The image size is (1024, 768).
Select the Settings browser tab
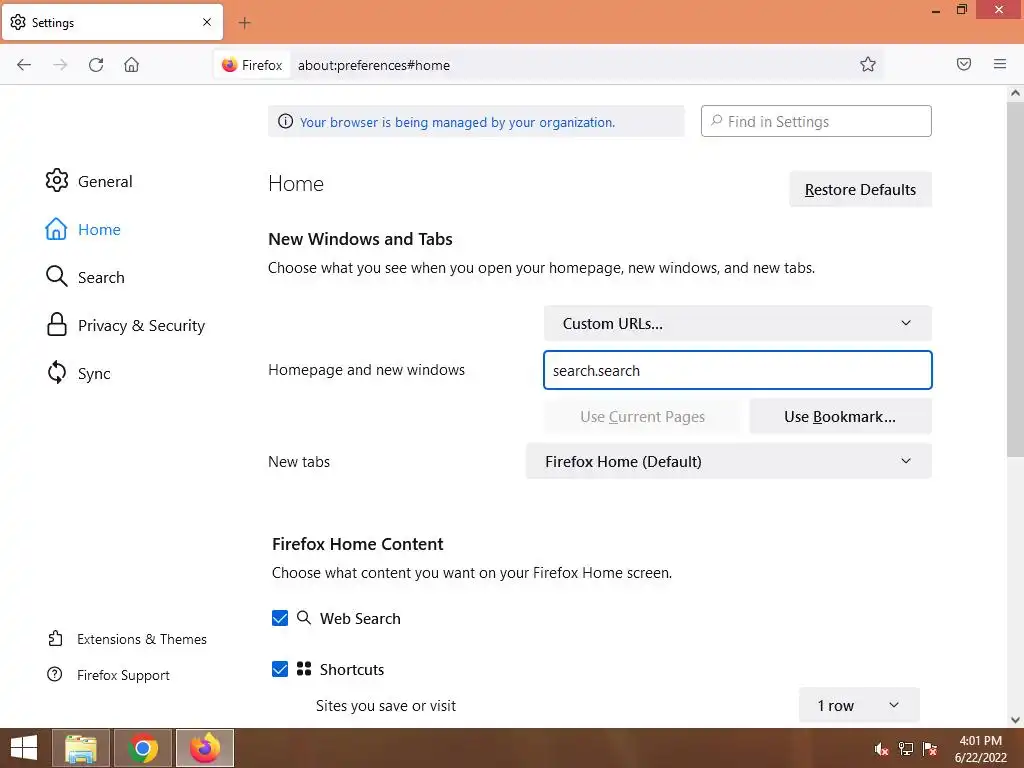(112, 23)
